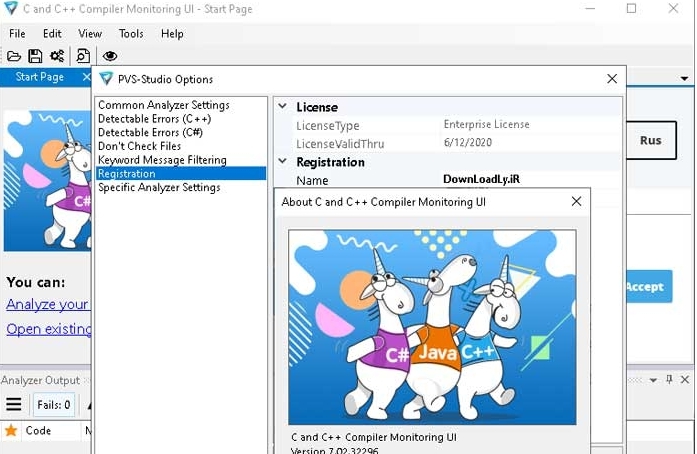
Task: Click the unicorn image on the Start Page
Action: [x=48, y=181]
